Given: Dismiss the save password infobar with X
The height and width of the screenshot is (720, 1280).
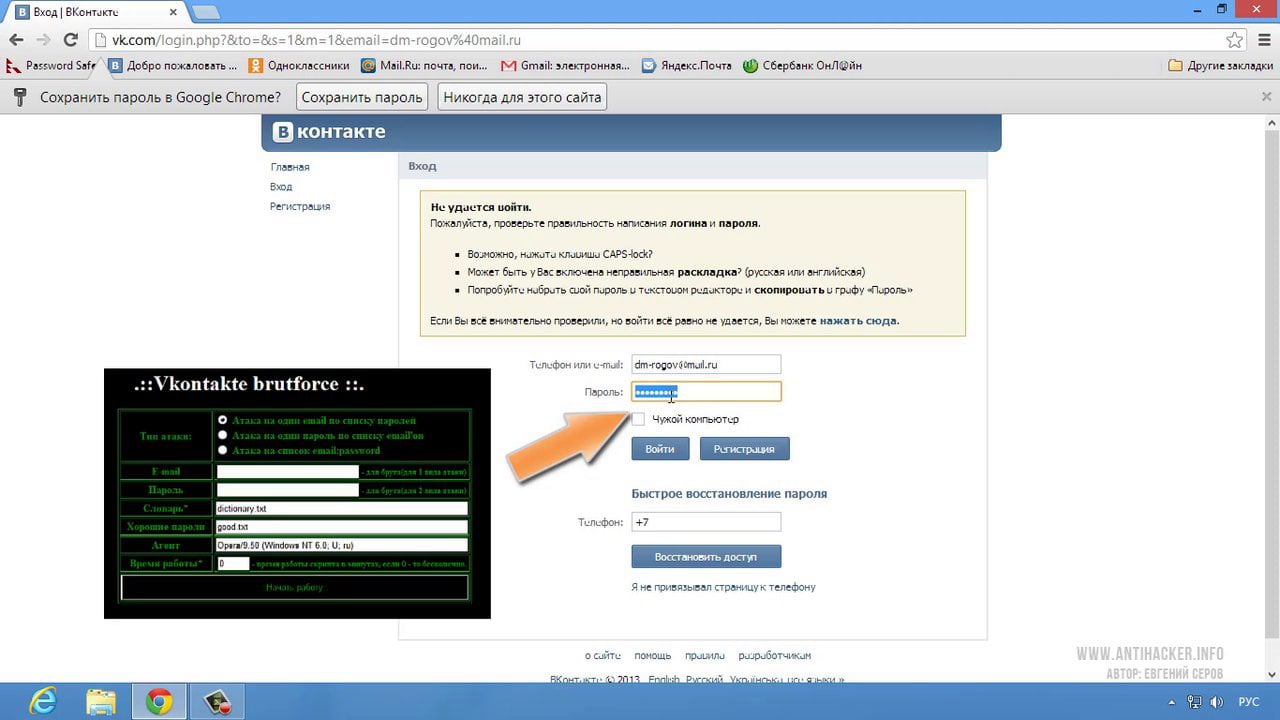Looking at the screenshot, I should tap(1266, 97).
